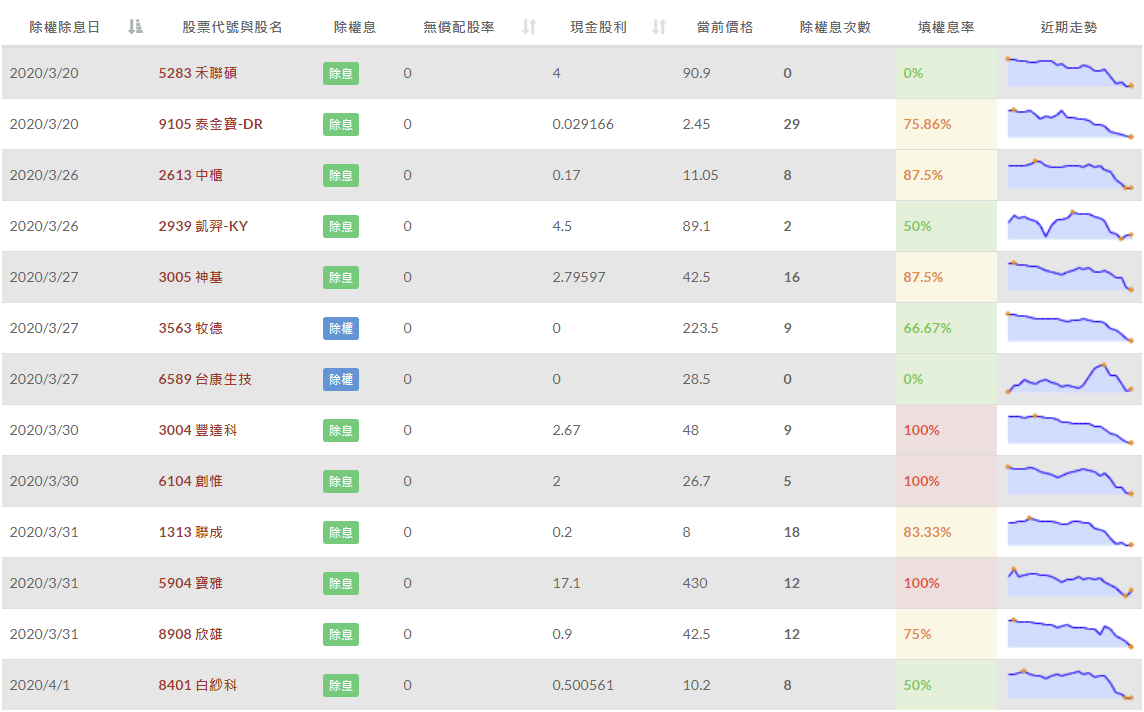Image resolution: width=1144 pixels, height=712 pixels.
Task: Select the 430 current price cell
Action: (x=695, y=584)
